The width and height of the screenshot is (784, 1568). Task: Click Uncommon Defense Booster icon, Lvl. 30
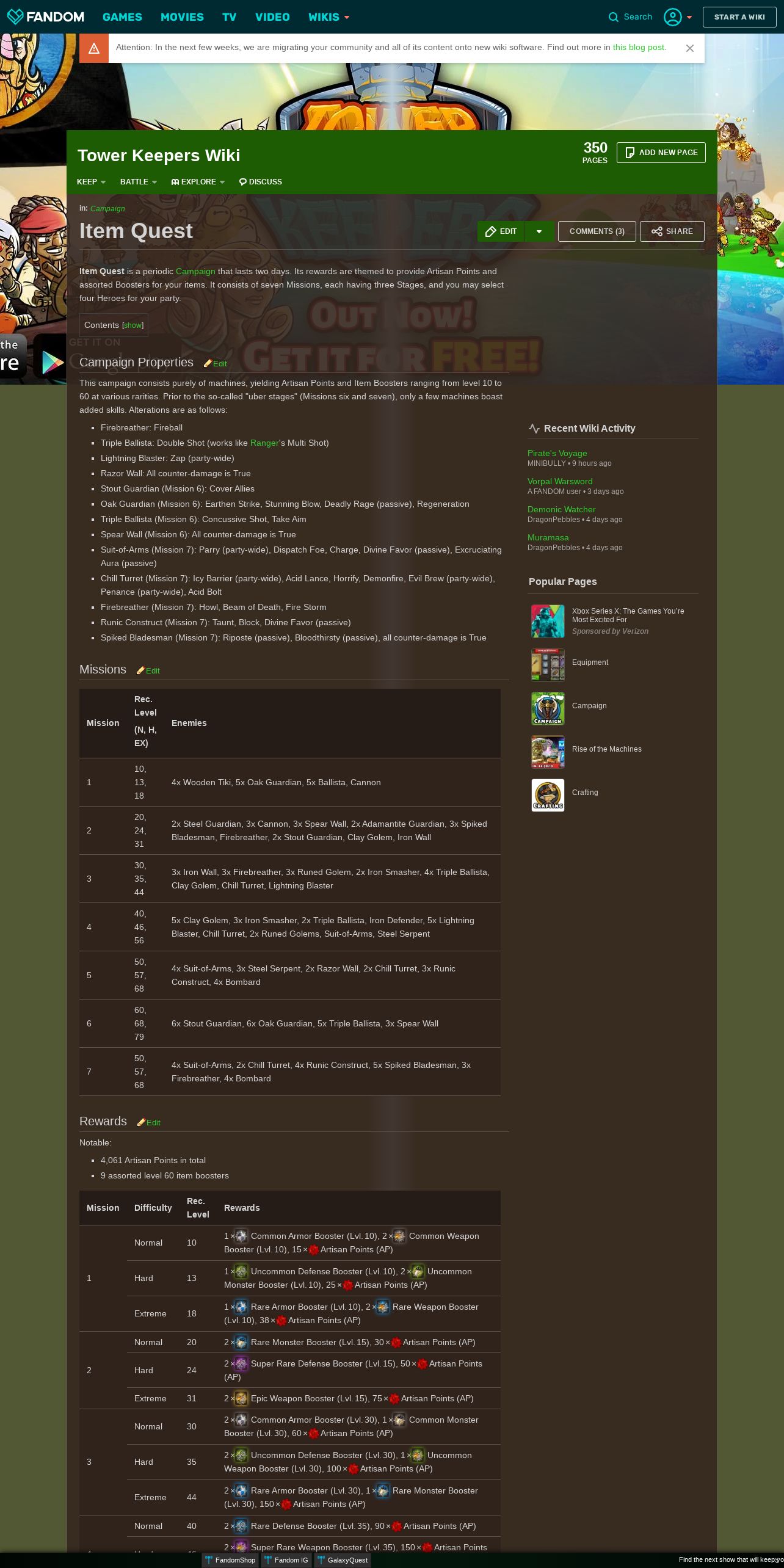click(x=242, y=1455)
